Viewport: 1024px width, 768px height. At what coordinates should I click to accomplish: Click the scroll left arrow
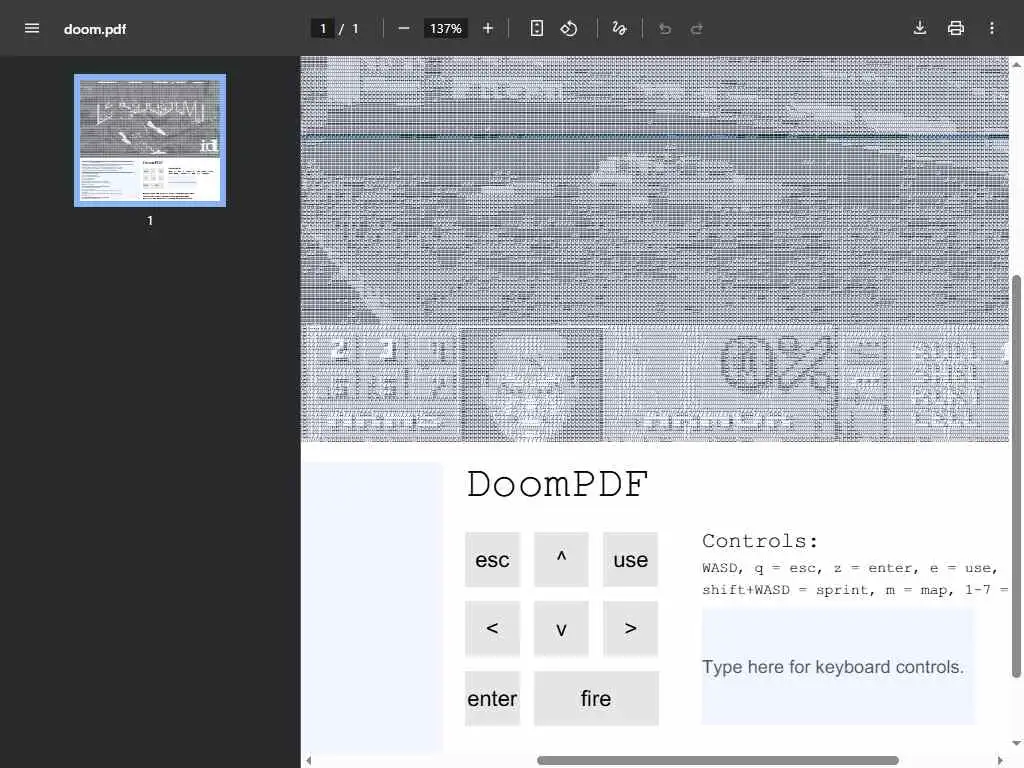pos(309,761)
